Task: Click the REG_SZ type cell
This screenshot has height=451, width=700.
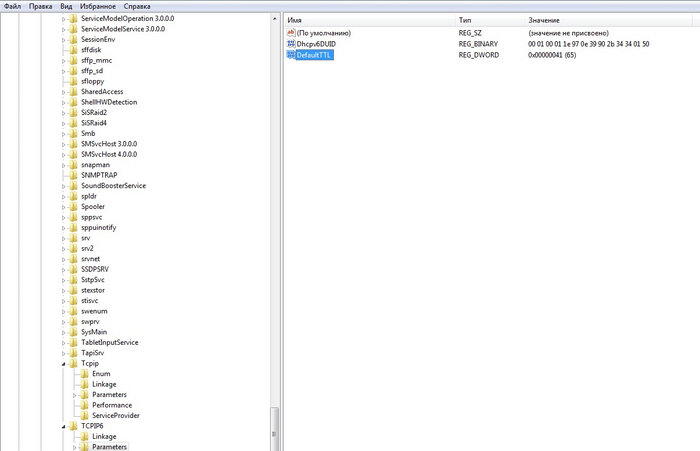Action: 470,33
